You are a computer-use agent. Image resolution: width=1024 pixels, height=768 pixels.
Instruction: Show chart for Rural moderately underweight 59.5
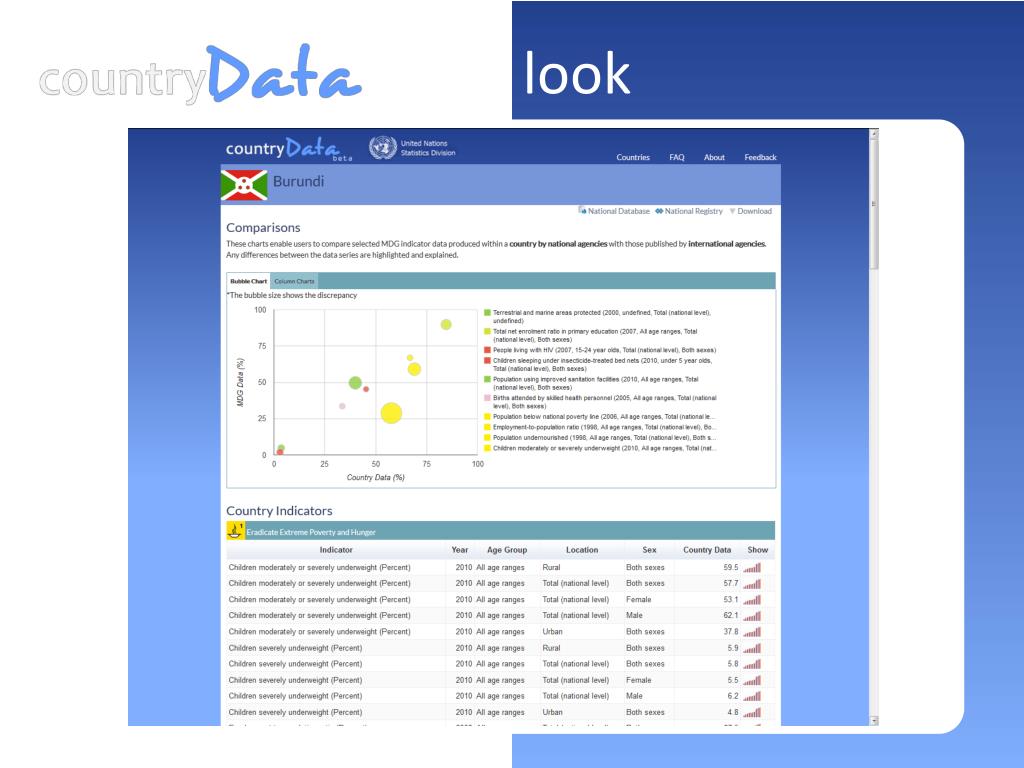point(752,568)
